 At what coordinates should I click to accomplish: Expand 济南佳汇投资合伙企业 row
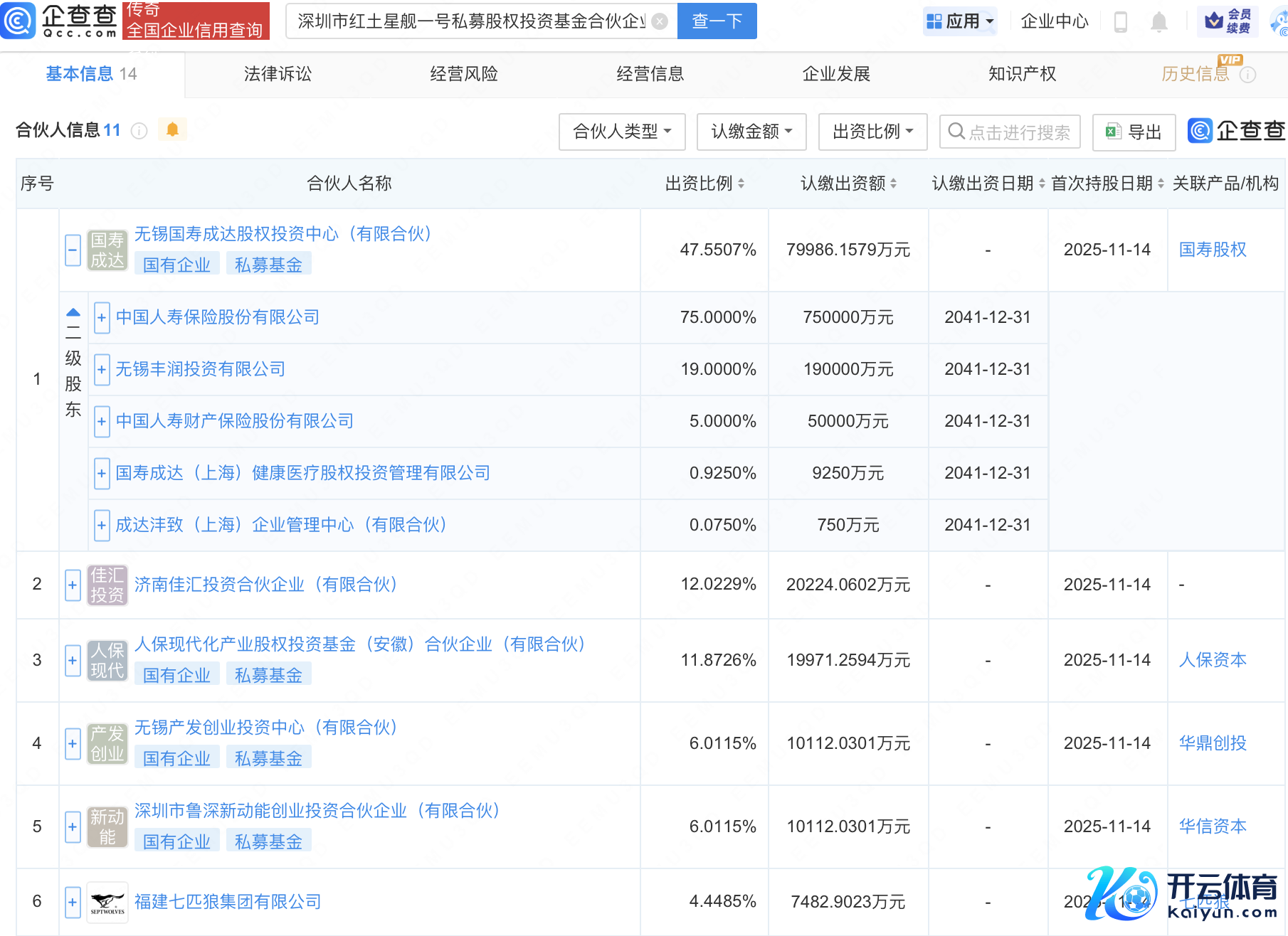click(x=73, y=585)
